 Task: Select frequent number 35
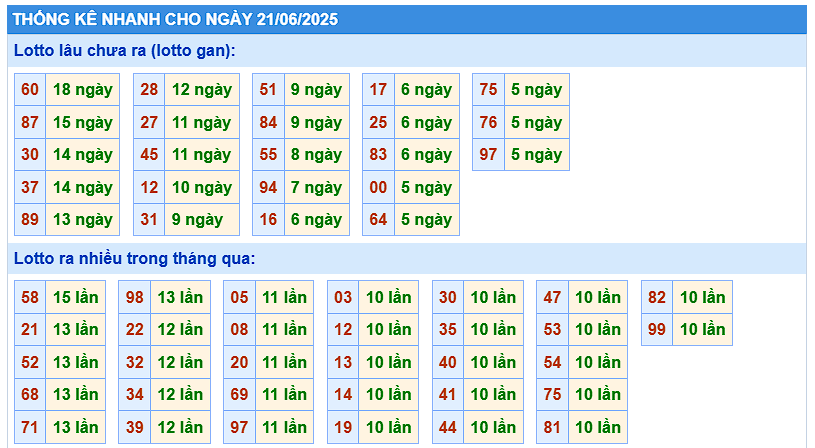coord(448,329)
